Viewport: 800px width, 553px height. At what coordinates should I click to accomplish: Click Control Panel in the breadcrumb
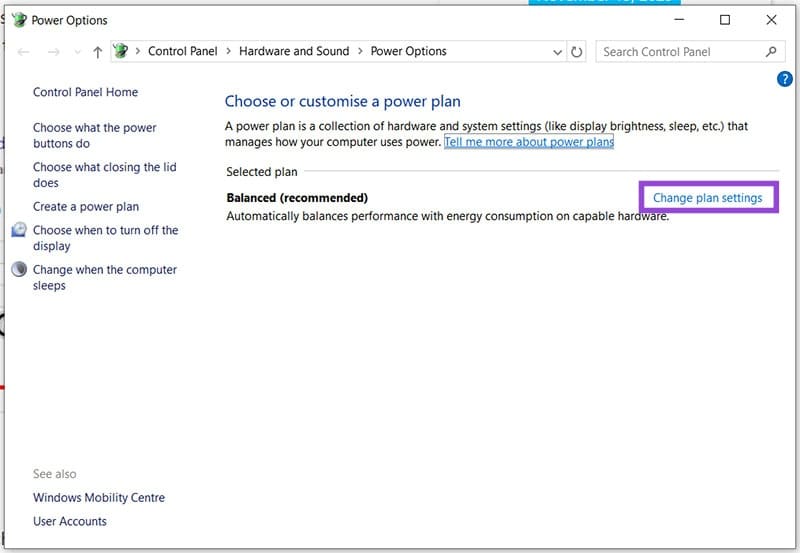[x=182, y=51]
